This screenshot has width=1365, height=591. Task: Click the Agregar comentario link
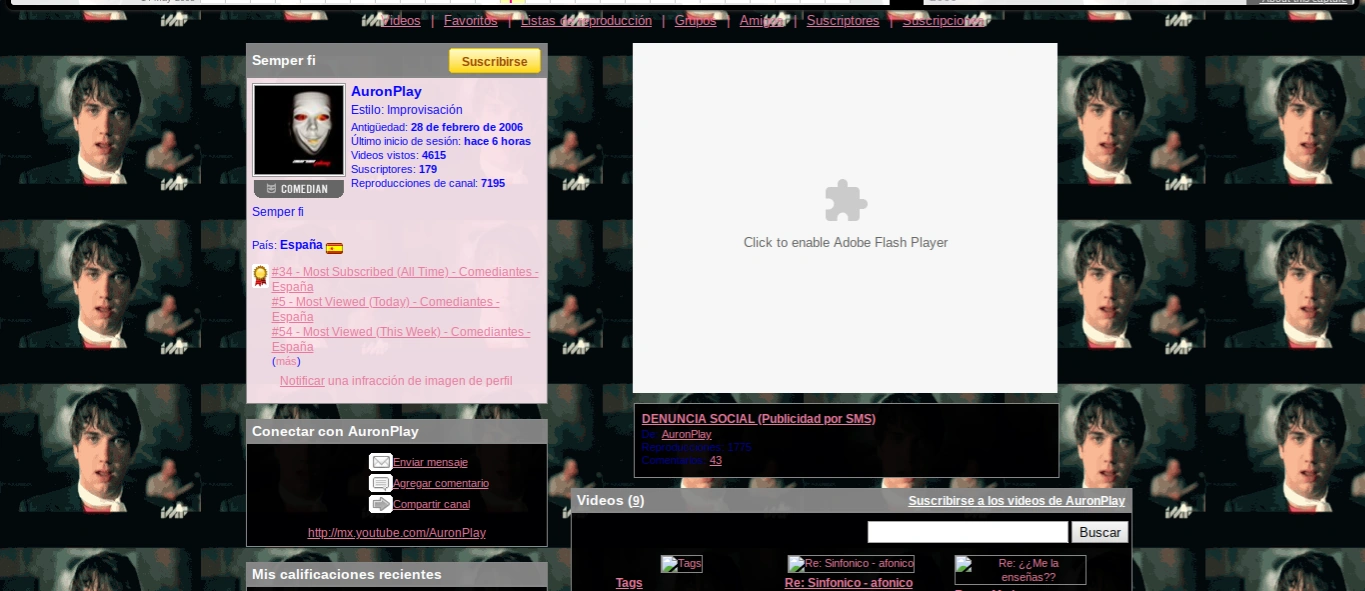coord(441,483)
